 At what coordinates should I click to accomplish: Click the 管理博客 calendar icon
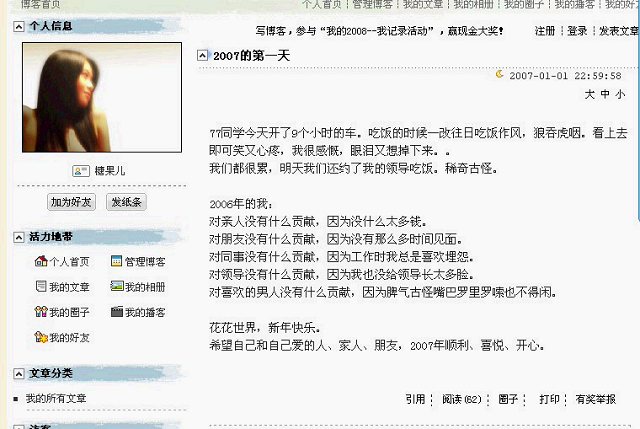pyautogui.click(x=117, y=261)
